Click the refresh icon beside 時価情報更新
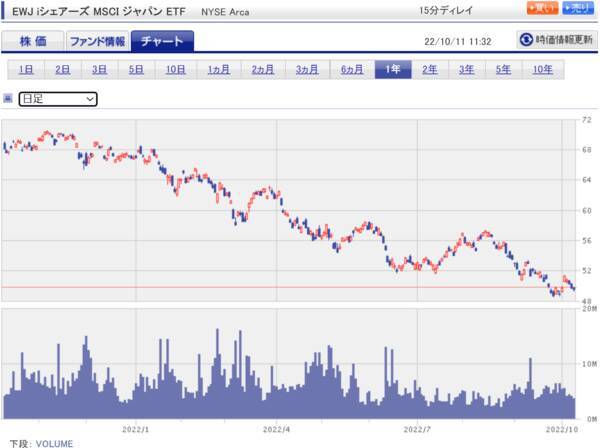 point(526,39)
